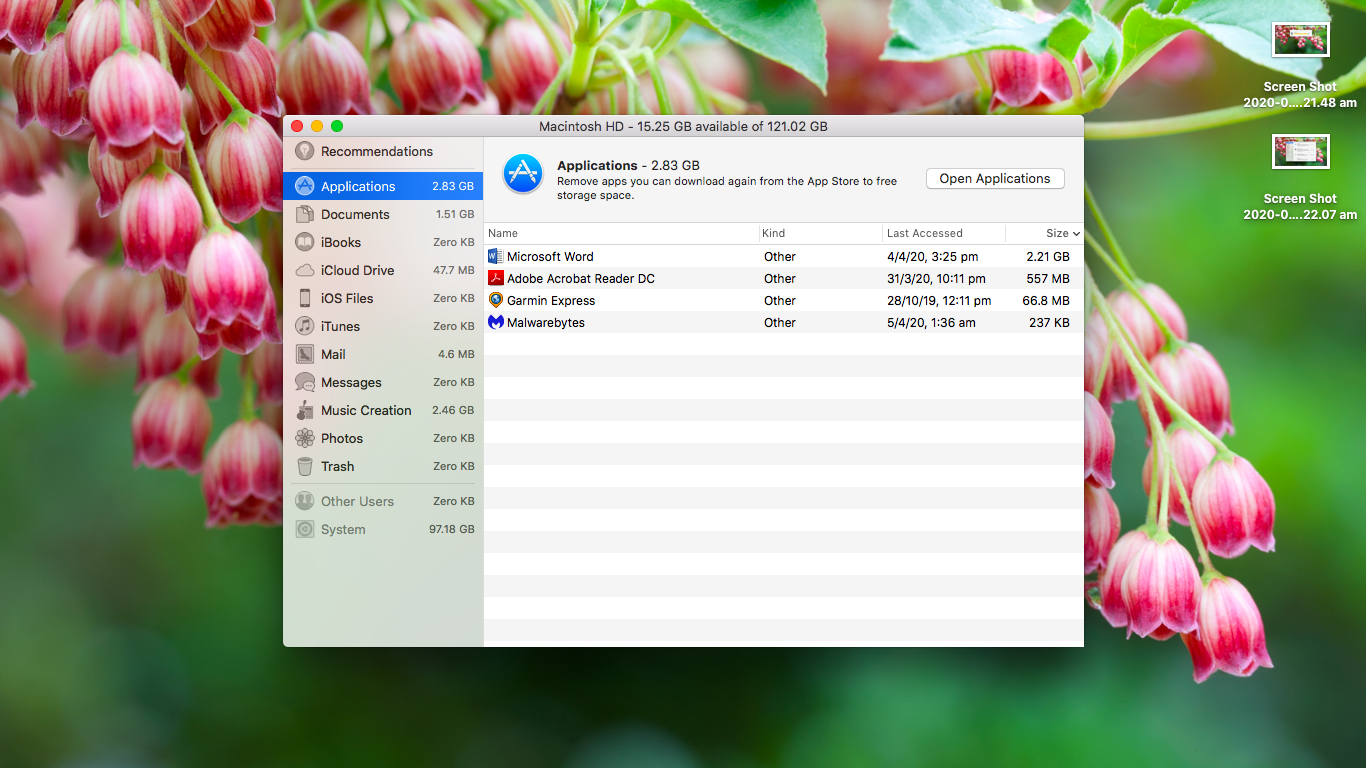This screenshot has width=1366, height=768.
Task: Select the iOS Files phone icon
Action: [305, 298]
